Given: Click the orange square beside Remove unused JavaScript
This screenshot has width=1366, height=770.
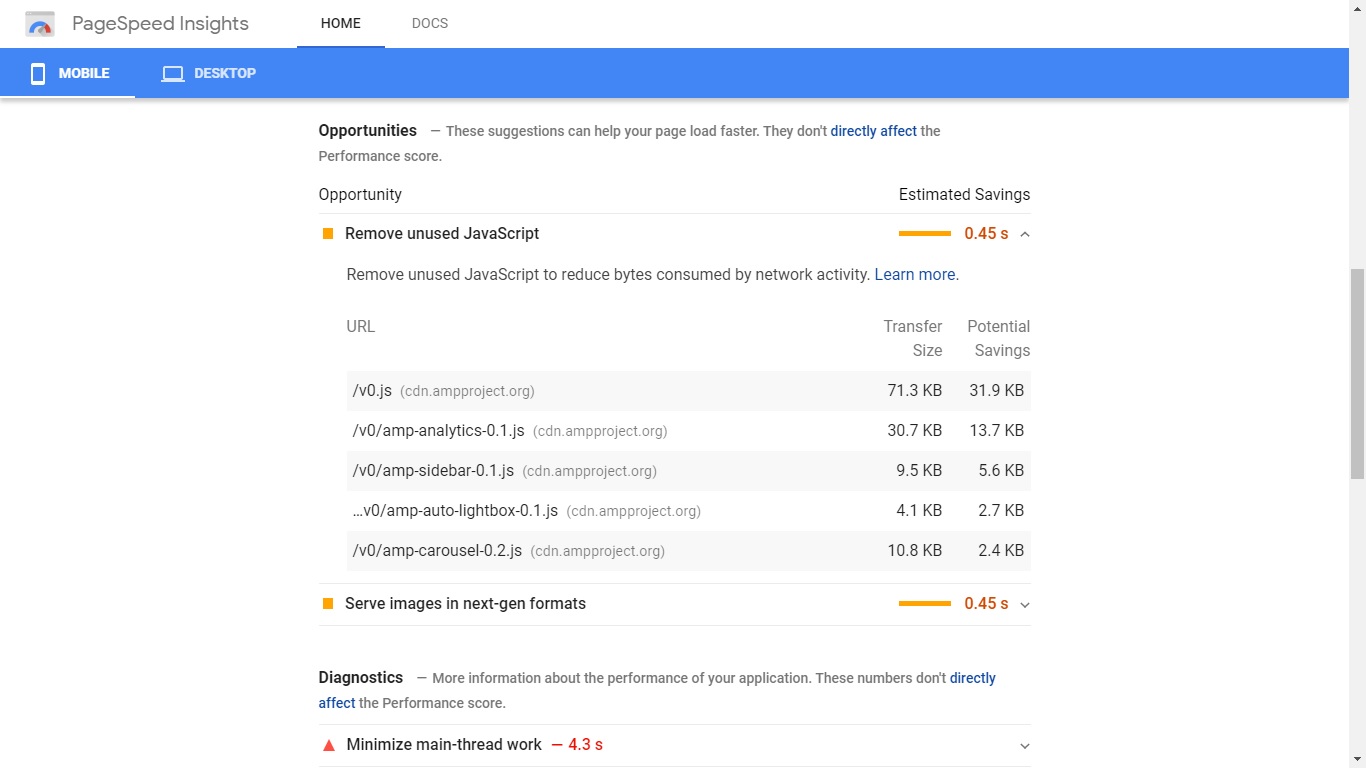Looking at the screenshot, I should [x=327, y=233].
